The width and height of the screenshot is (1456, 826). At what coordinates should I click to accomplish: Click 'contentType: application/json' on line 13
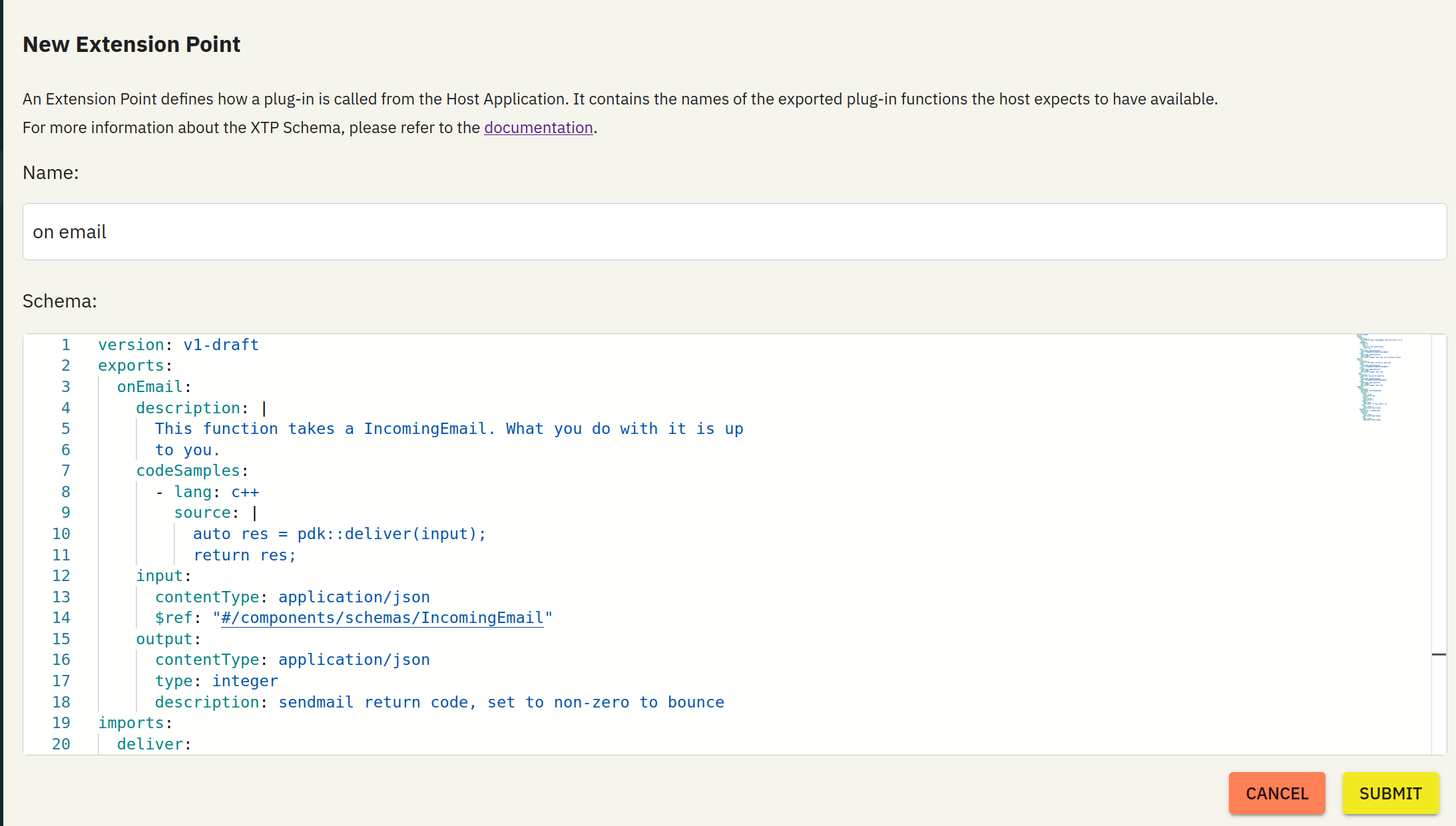(x=292, y=597)
